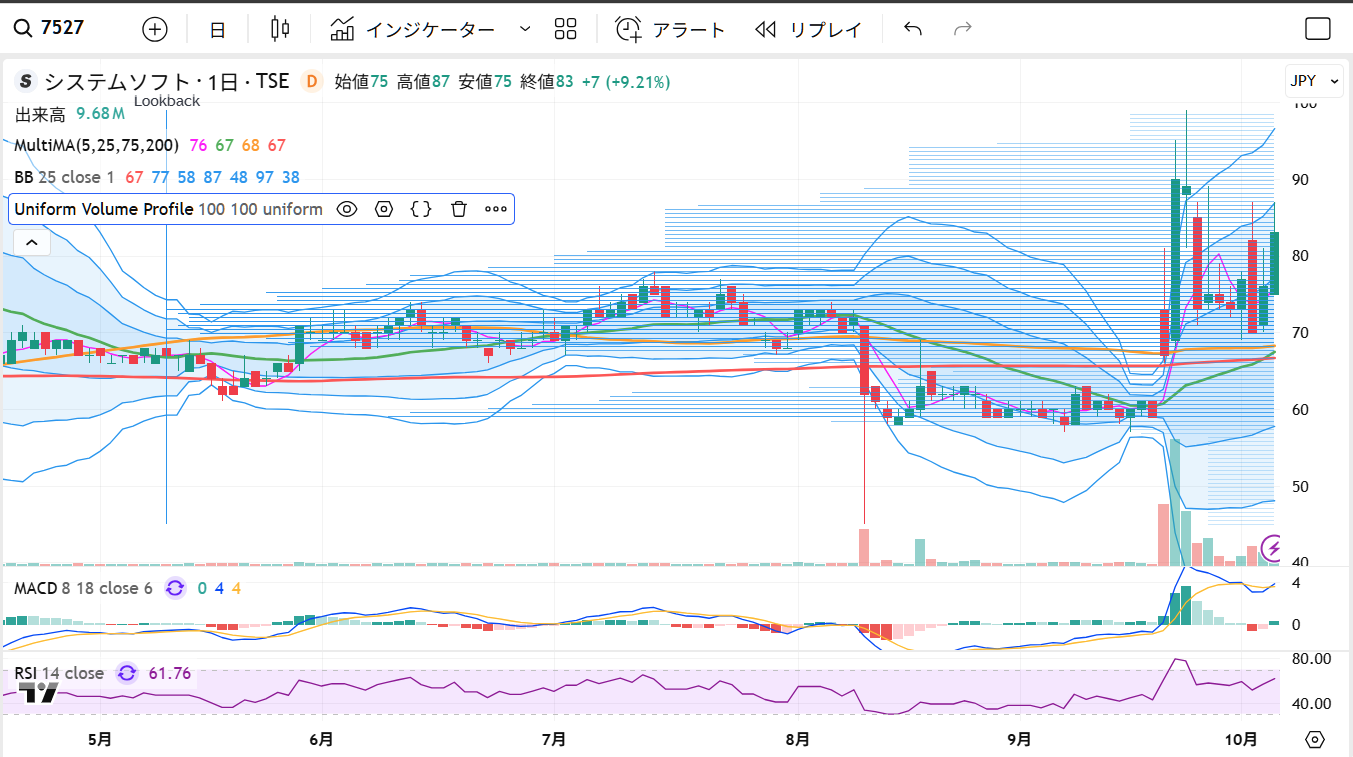Click the アラート alert button

[670, 29]
